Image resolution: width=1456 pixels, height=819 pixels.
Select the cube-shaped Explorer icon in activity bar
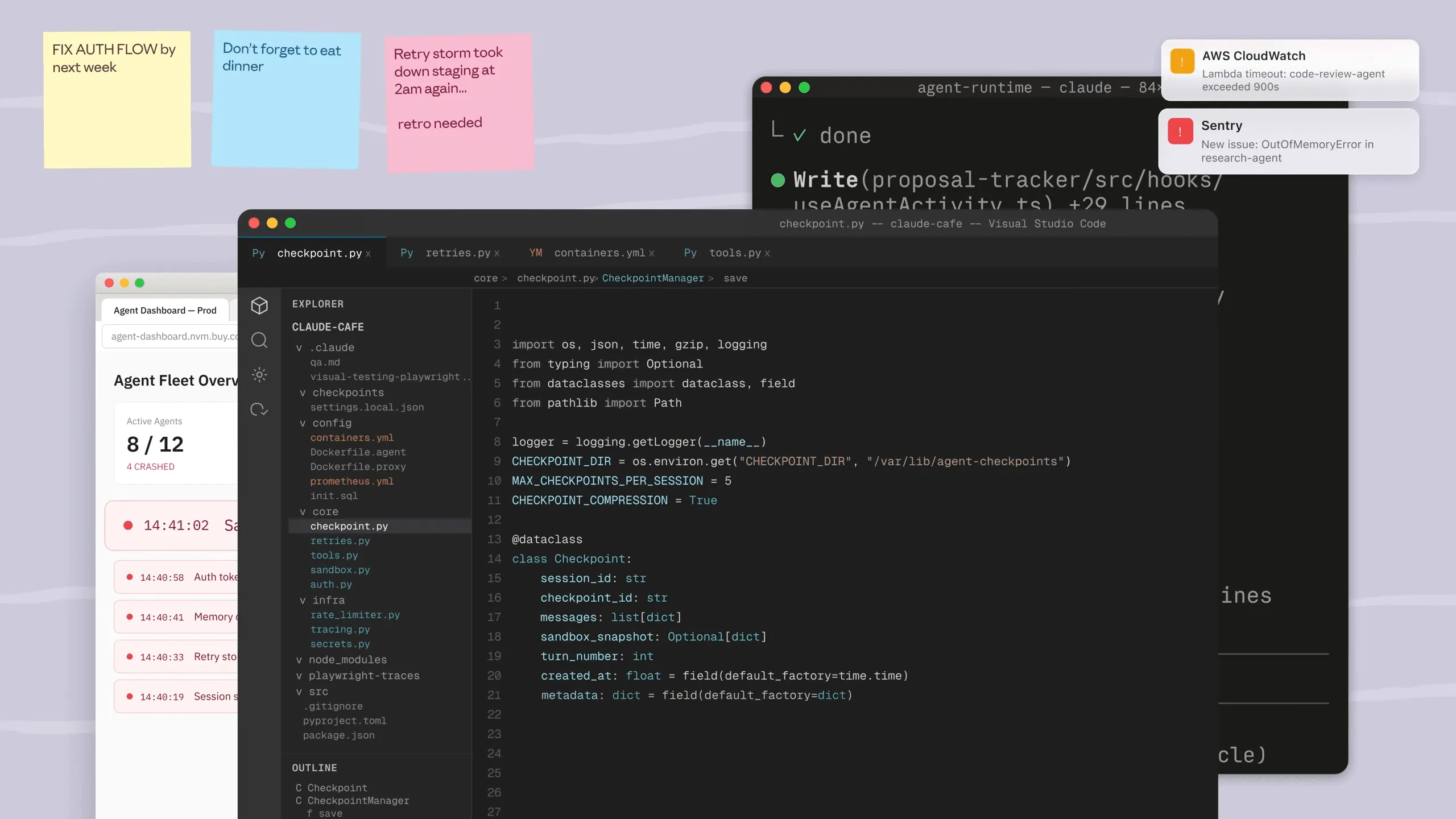click(x=259, y=305)
